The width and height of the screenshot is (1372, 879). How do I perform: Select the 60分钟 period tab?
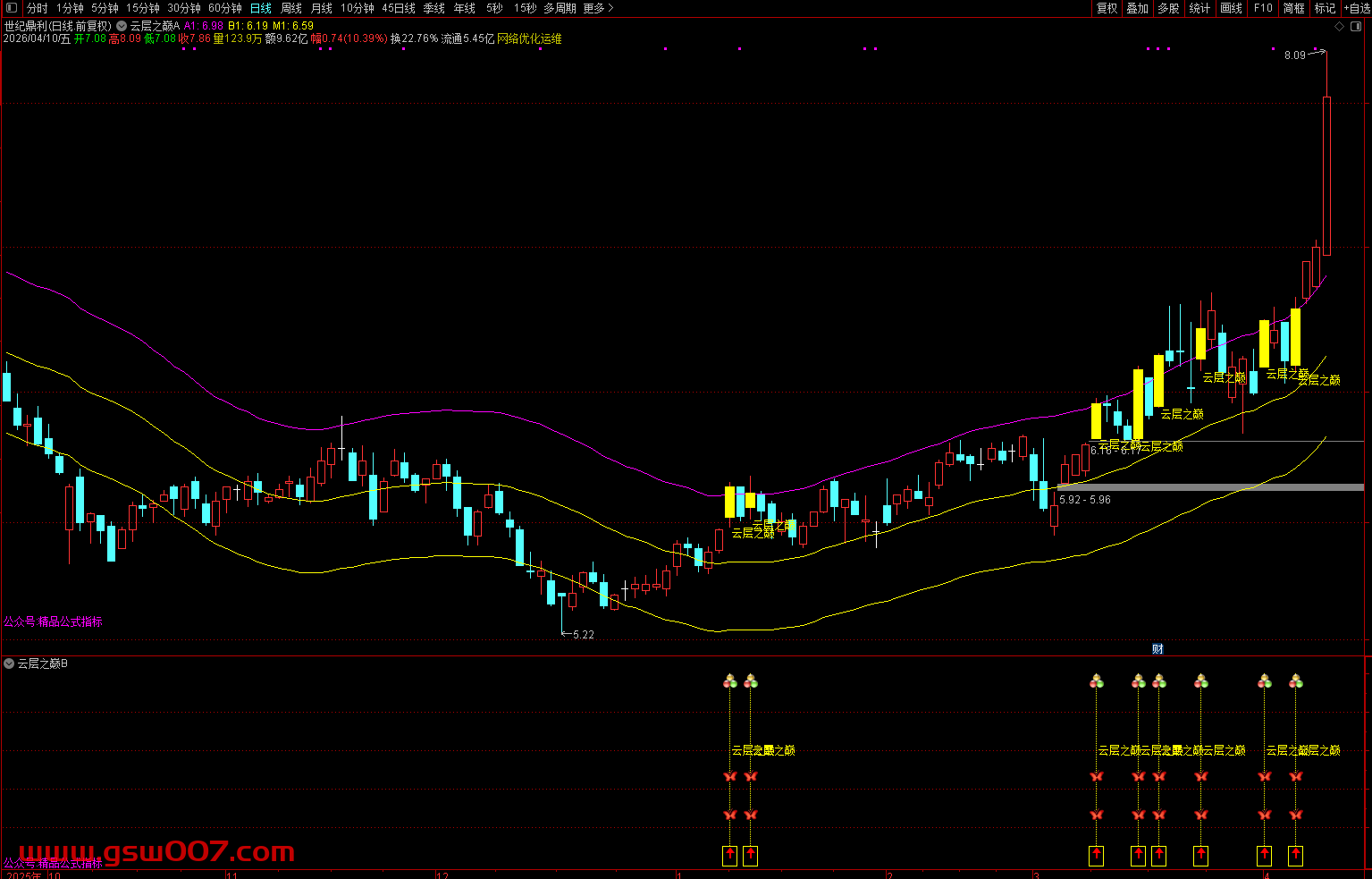click(x=225, y=8)
